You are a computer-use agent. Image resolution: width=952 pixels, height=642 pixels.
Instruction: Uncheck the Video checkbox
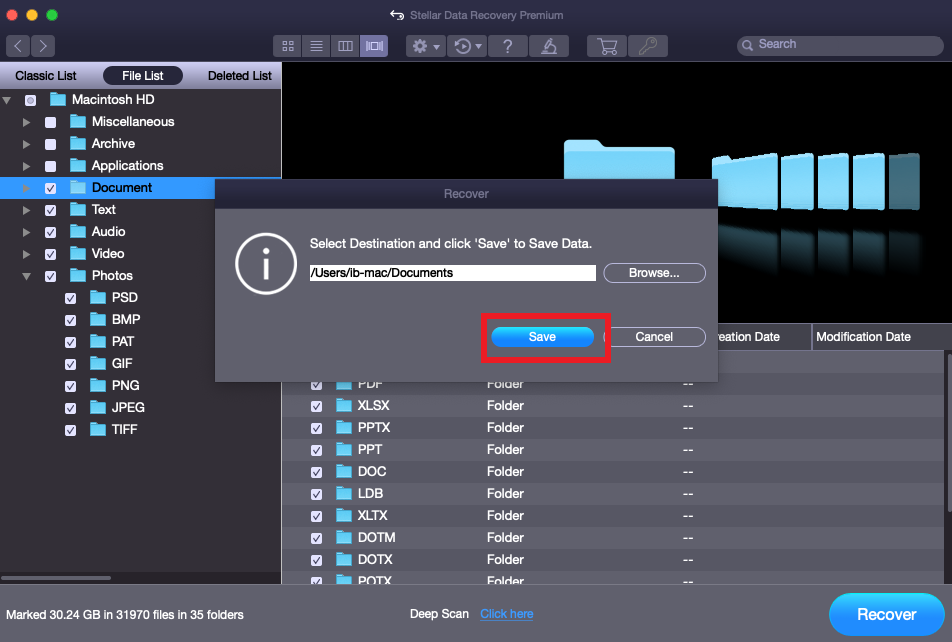click(x=50, y=254)
